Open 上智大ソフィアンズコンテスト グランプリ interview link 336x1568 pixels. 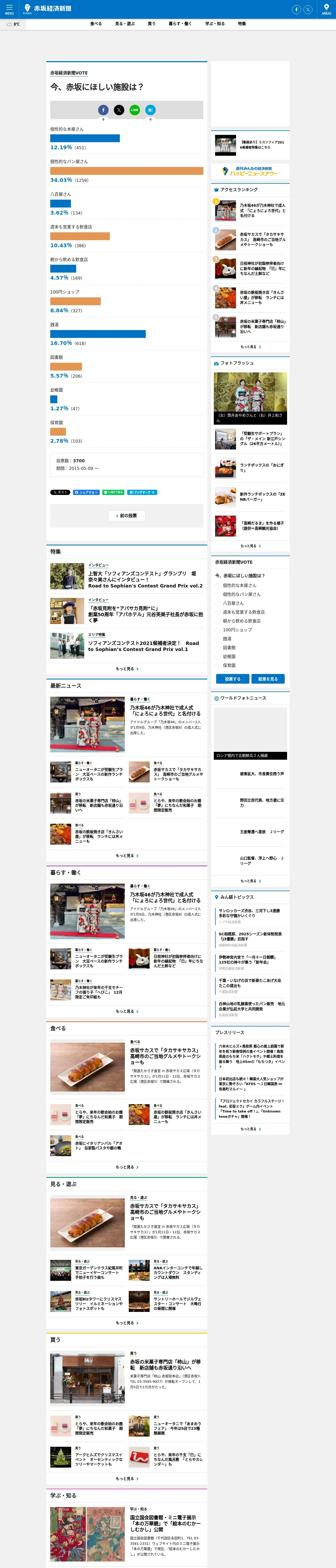point(145,579)
